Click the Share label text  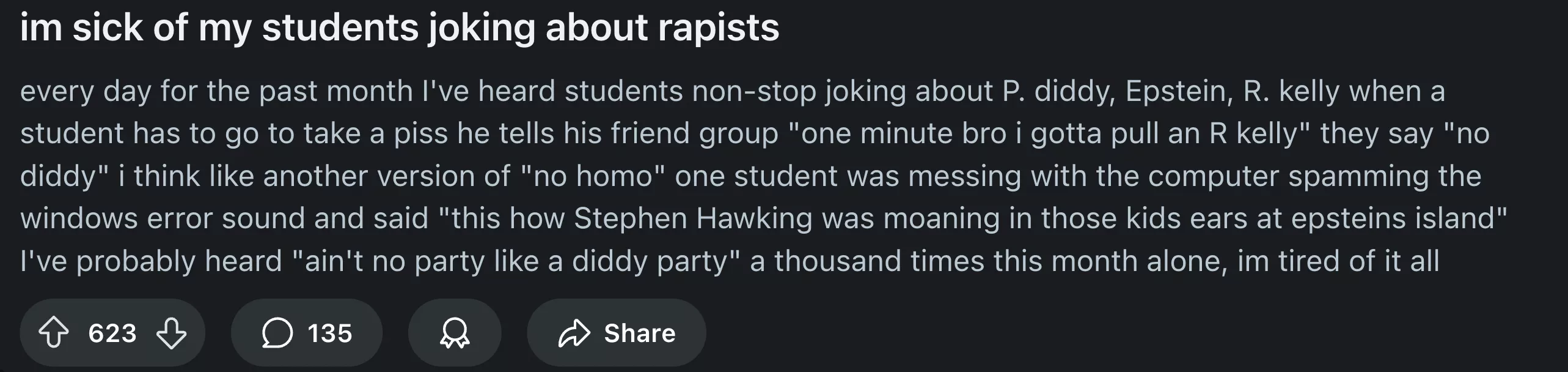[640, 333]
